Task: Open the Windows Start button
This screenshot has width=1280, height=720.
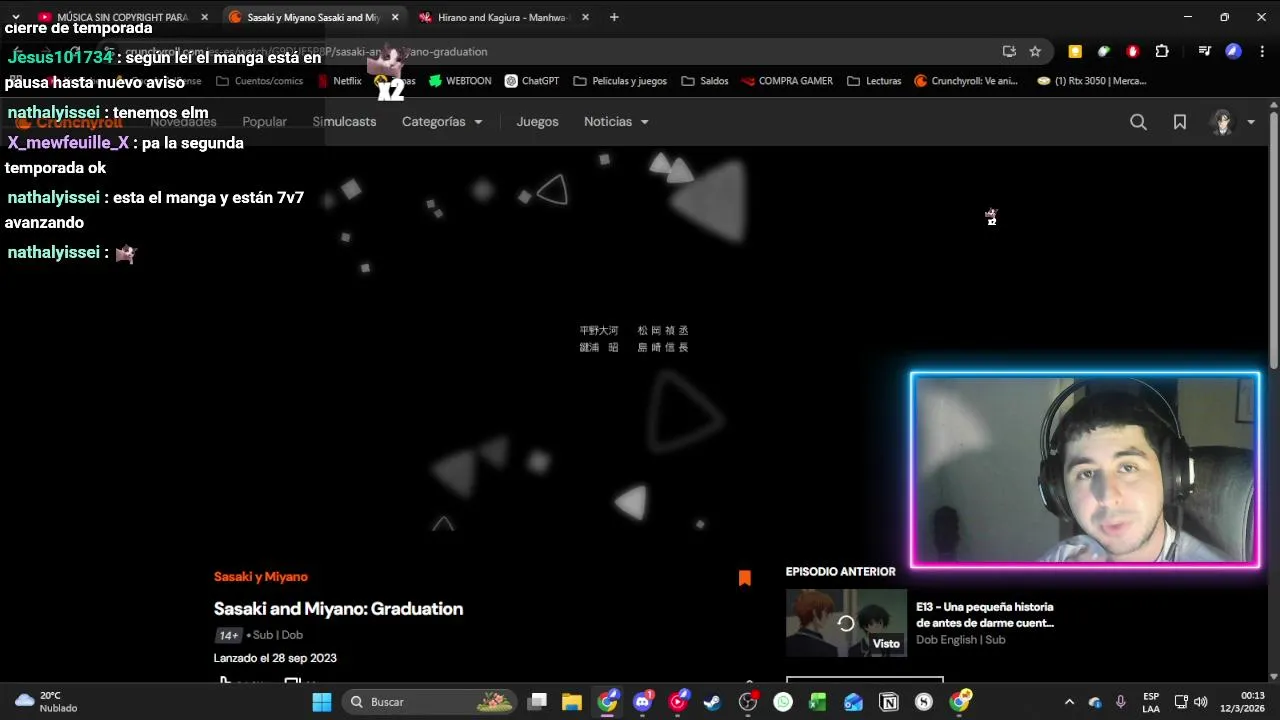Action: tap(322, 702)
